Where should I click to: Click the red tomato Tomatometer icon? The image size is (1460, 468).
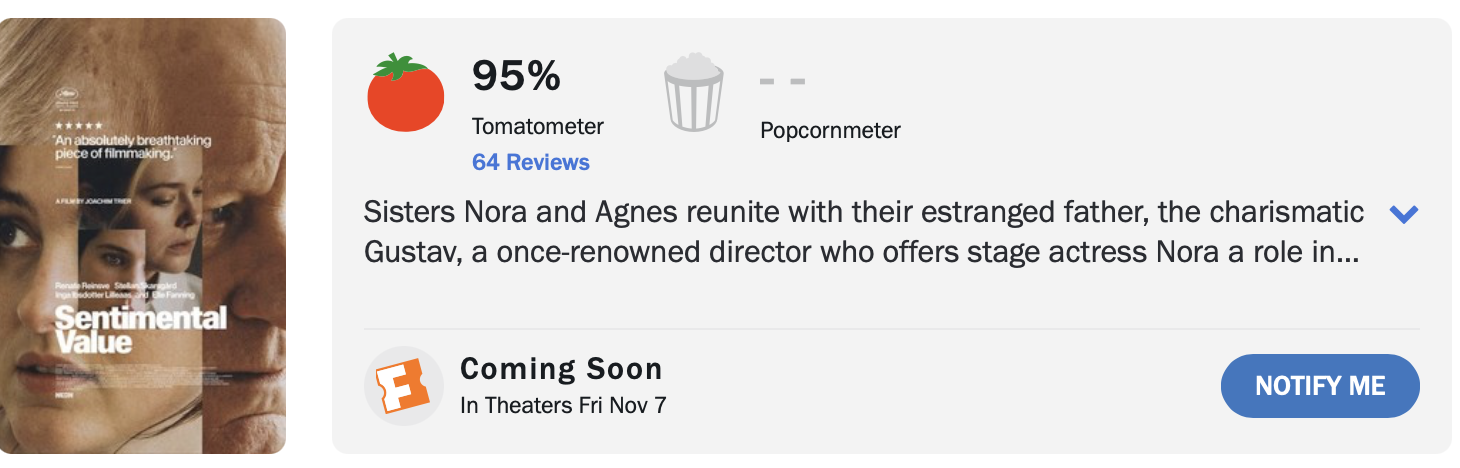click(x=406, y=95)
